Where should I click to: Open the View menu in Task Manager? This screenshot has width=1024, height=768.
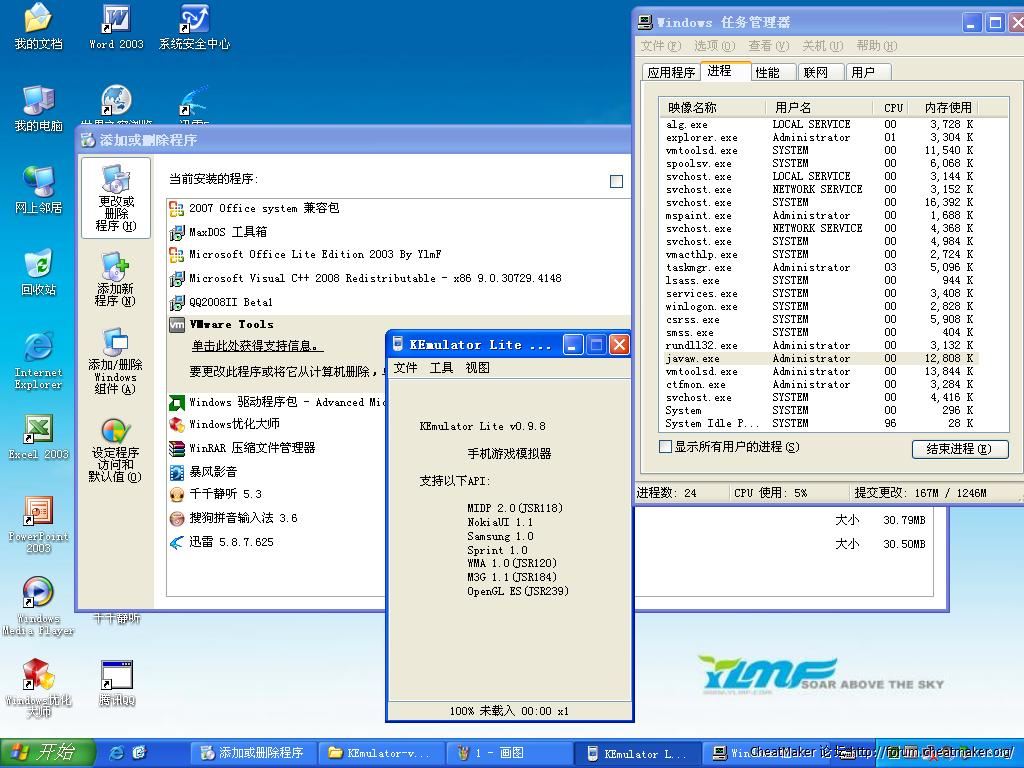point(767,46)
